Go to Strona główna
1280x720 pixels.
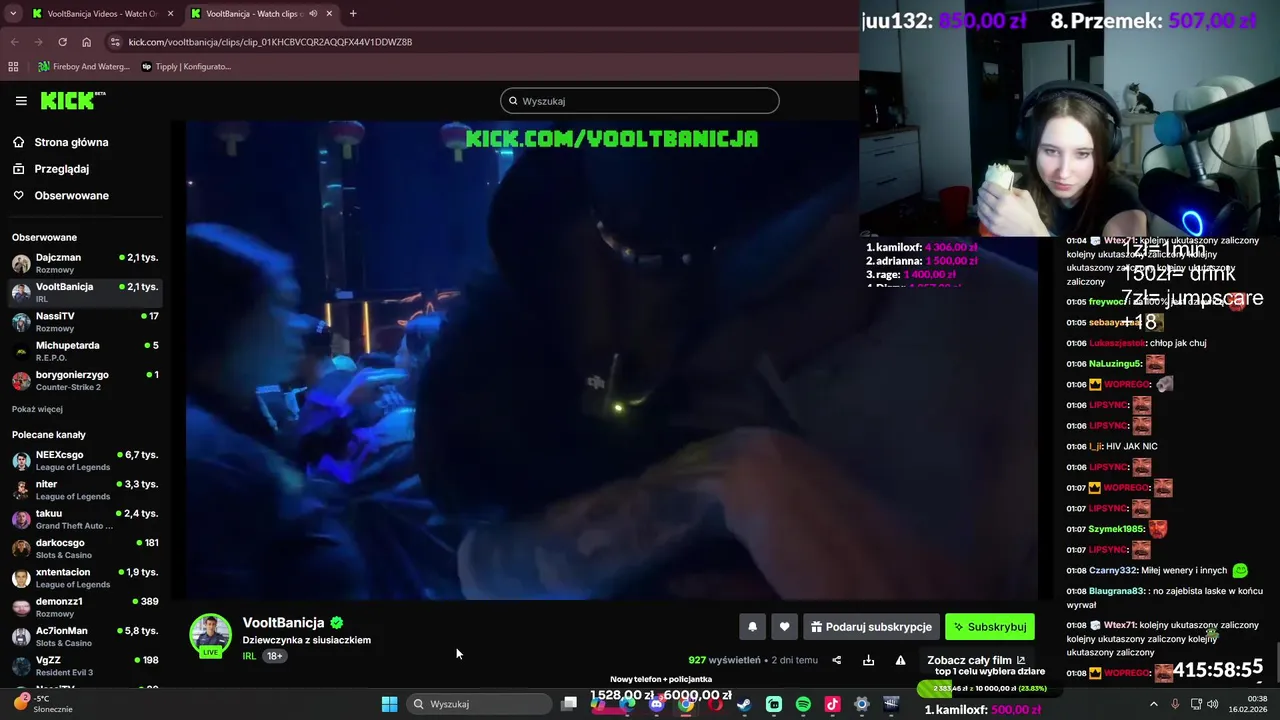(x=71, y=142)
